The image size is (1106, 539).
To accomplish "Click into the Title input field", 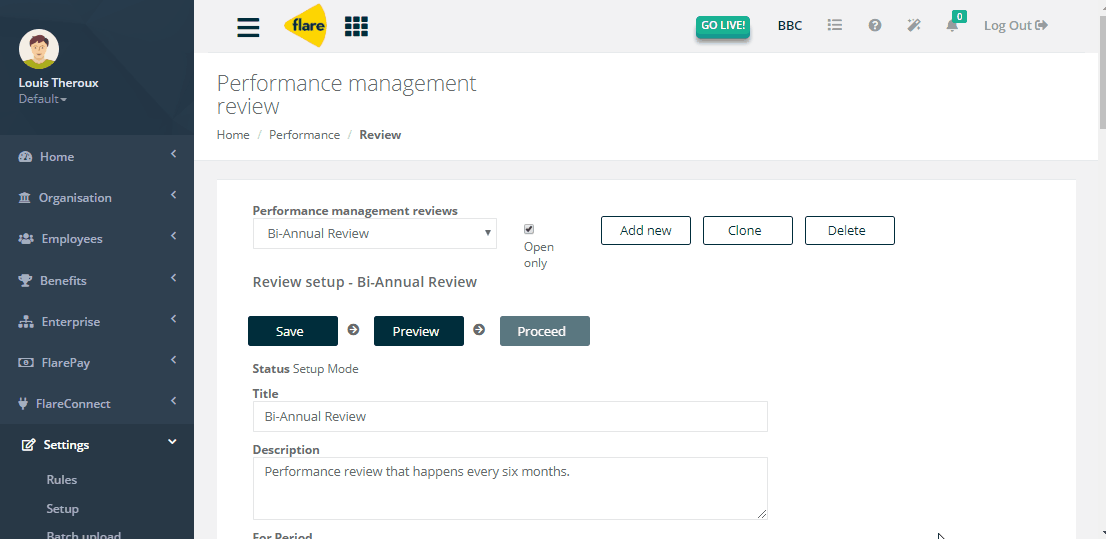I will coord(510,416).
